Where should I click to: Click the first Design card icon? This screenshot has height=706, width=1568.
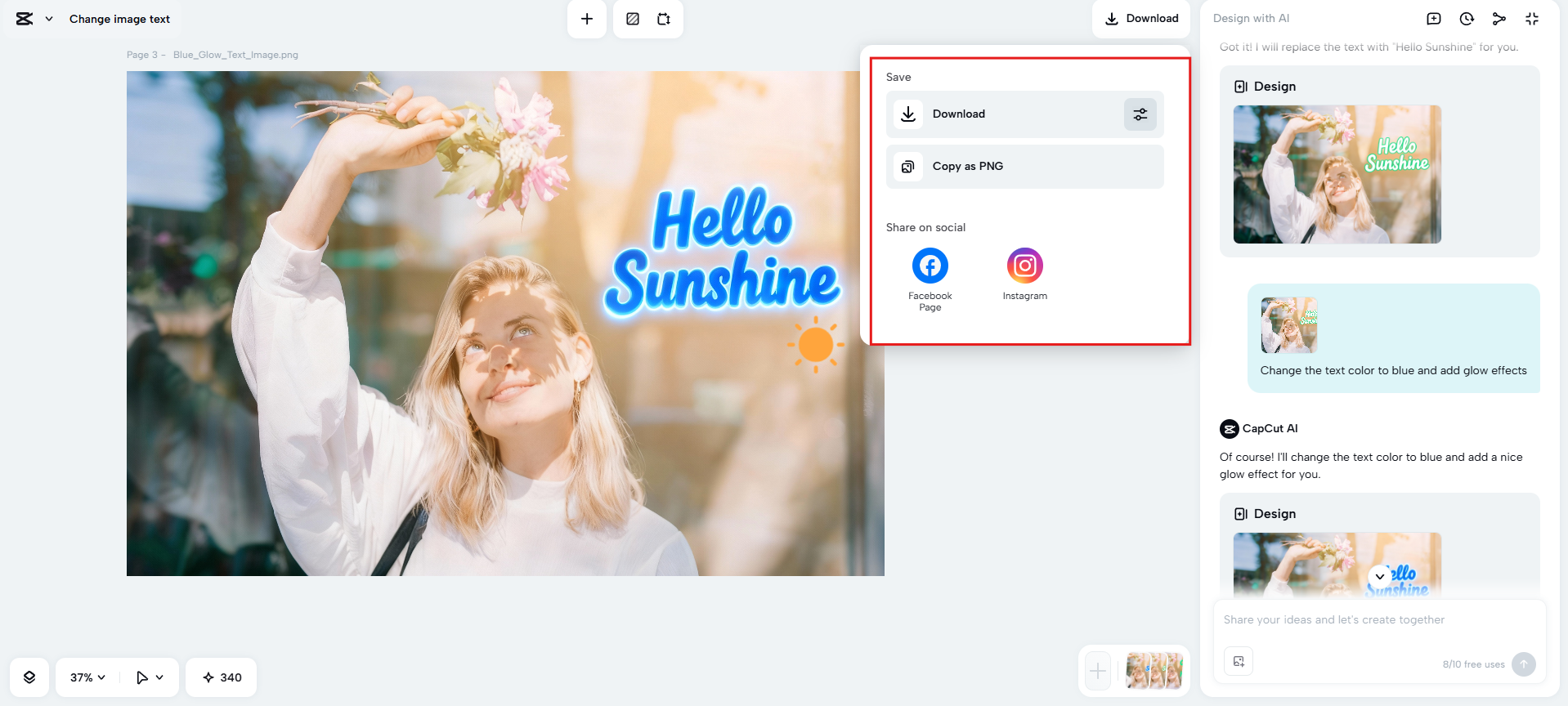[x=1241, y=87]
